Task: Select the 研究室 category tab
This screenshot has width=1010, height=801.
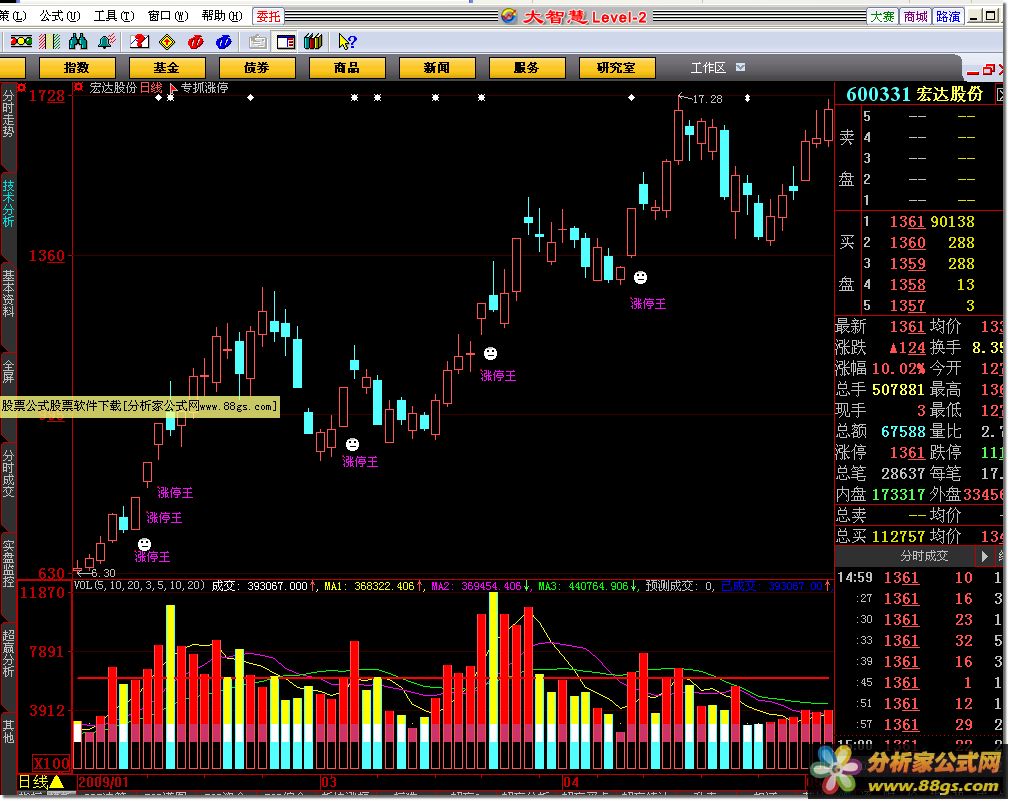Action: pos(616,68)
